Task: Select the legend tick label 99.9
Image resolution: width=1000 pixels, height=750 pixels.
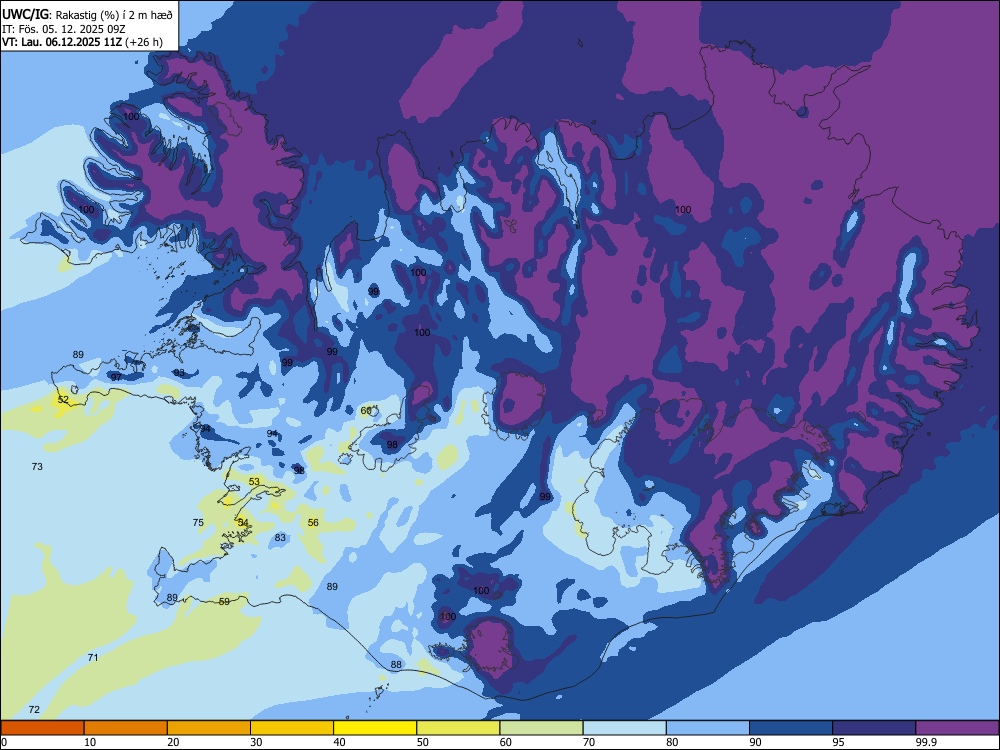Action: point(926,742)
